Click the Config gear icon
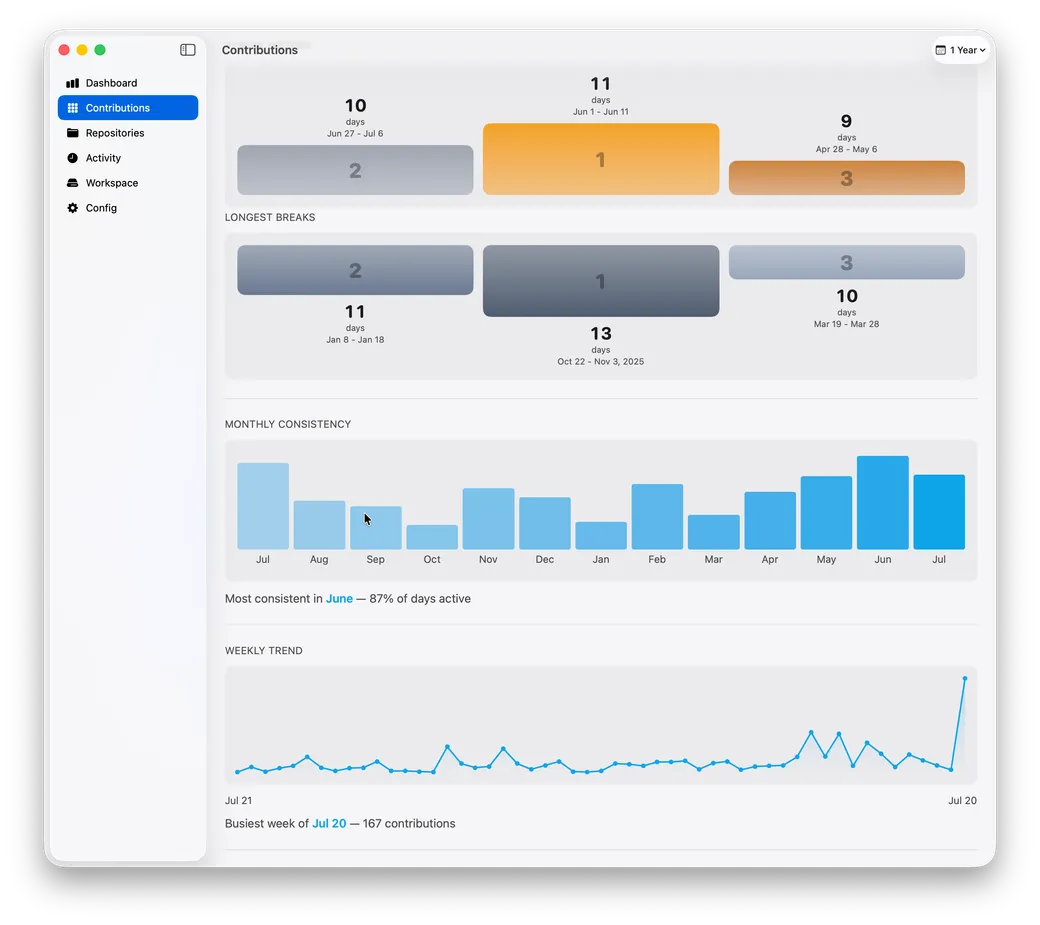Image resolution: width=1040 pixels, height=925 pixels. pos(73,208)
